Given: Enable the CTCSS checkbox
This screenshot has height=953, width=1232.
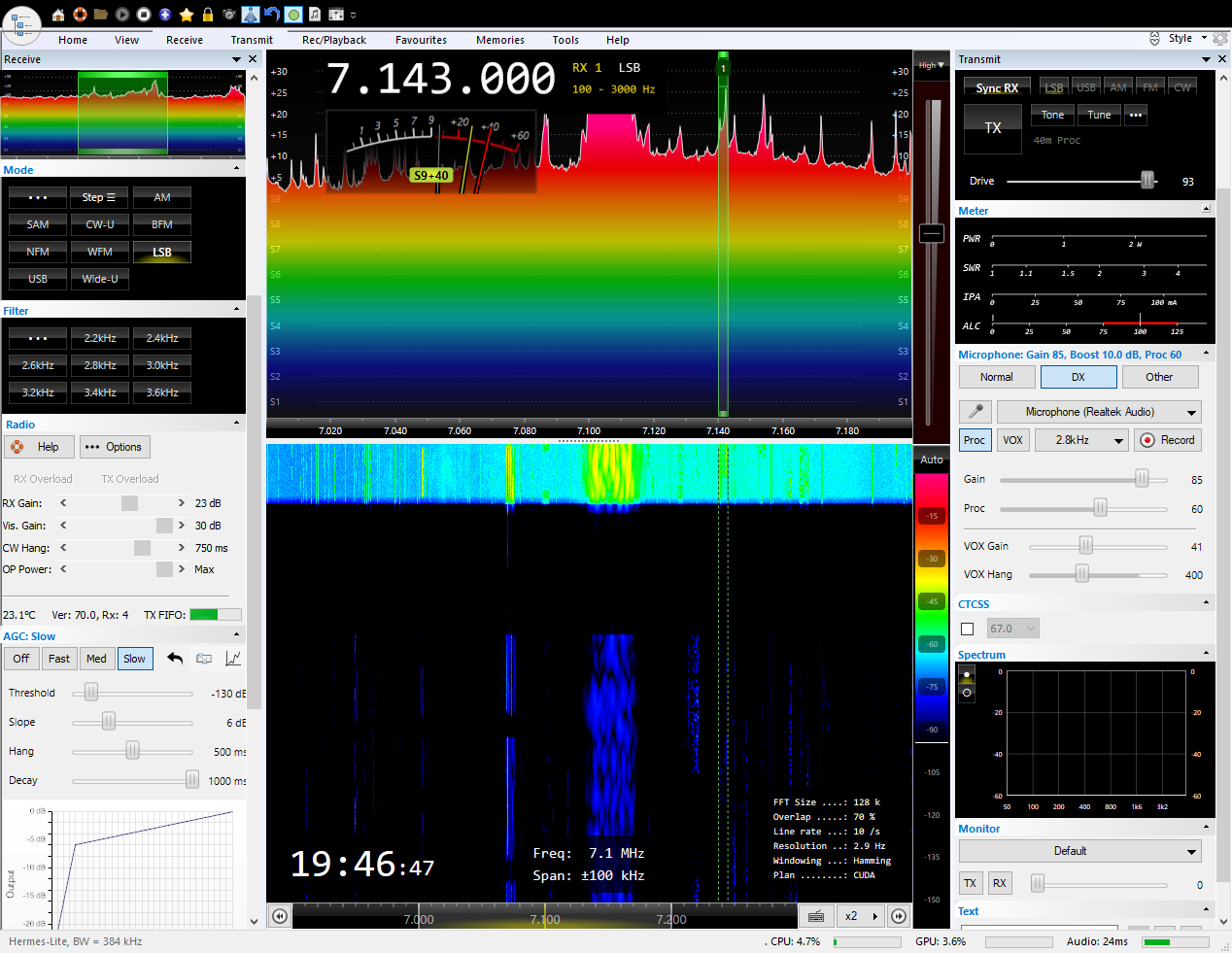Looking at the screenshot, I should coord(968,629).
